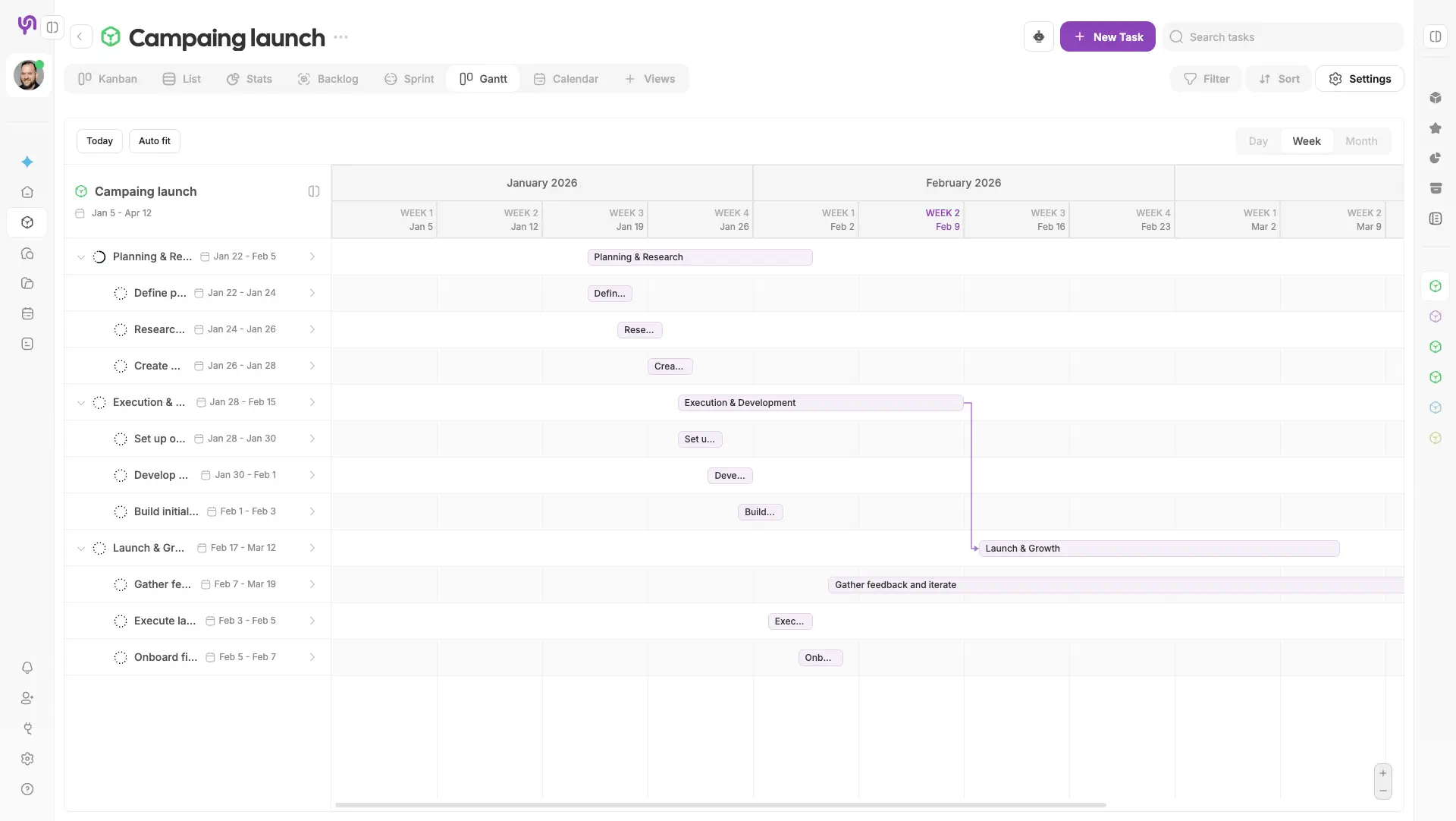Open notifications bell in sidebar

pyautogui.click(x=27, y=668)
